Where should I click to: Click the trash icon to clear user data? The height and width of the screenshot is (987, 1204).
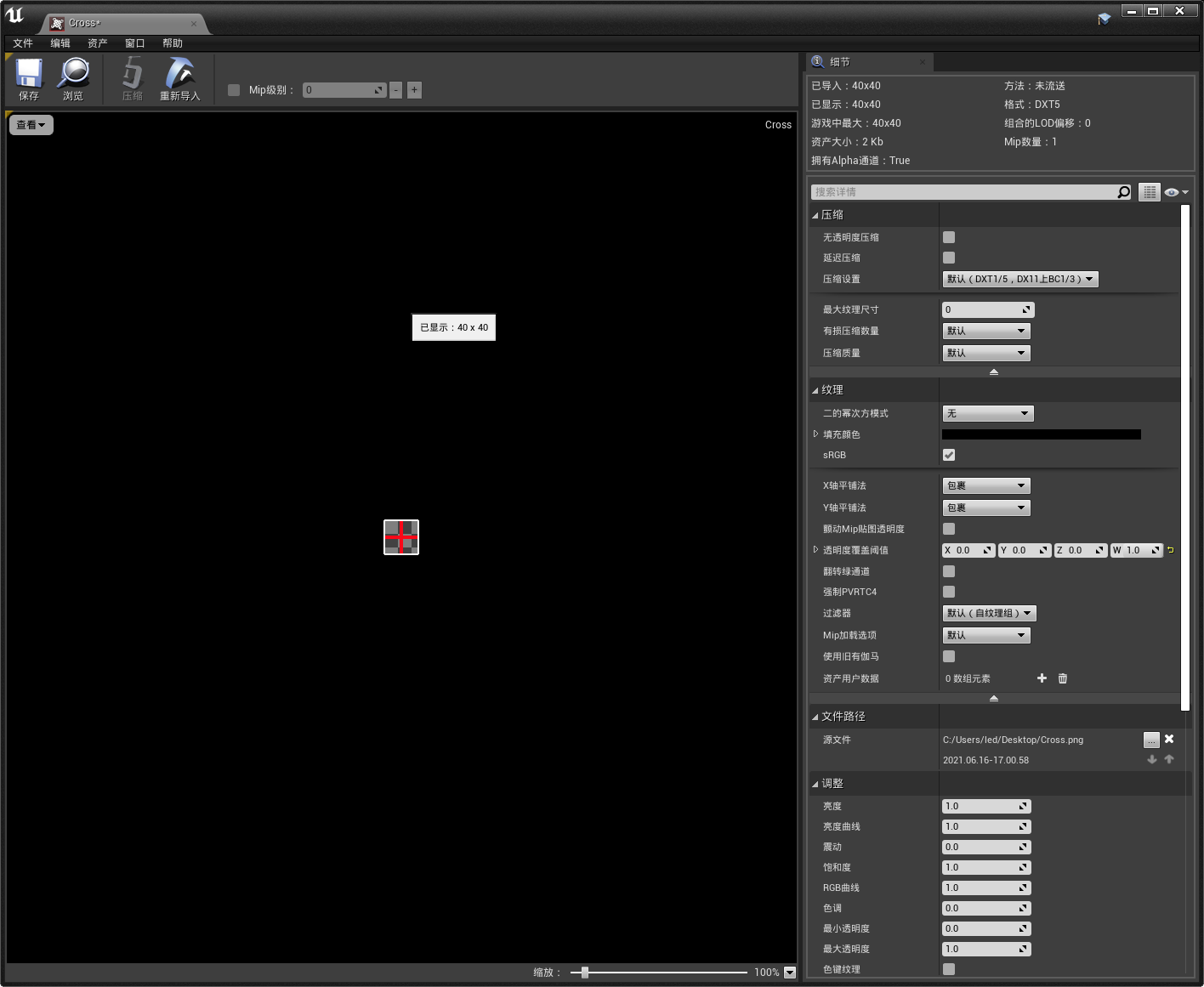coord(1062,678)
